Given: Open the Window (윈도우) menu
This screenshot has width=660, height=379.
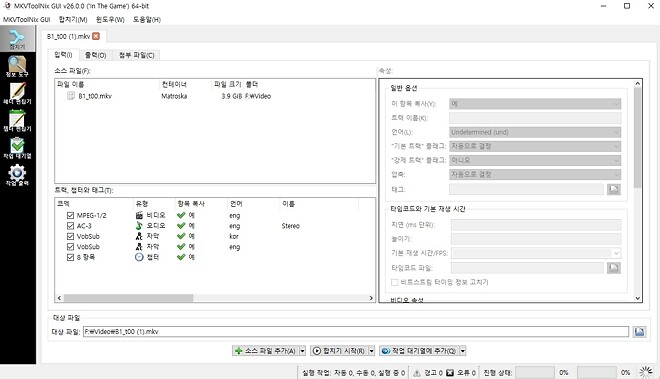Looking at the screenshot, I should (110, 19).
